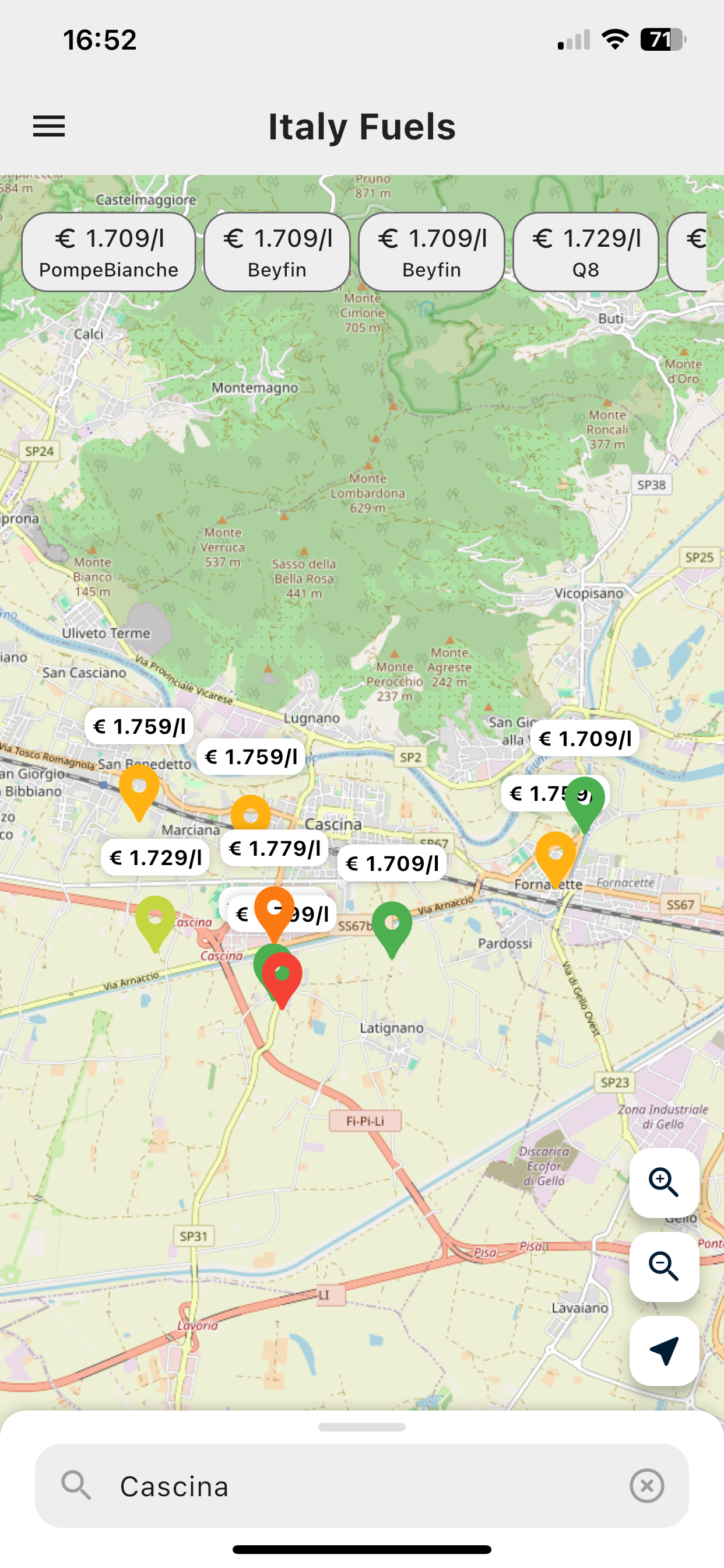Tap the dark orange pin below € 1.779/l

[275, 914]
